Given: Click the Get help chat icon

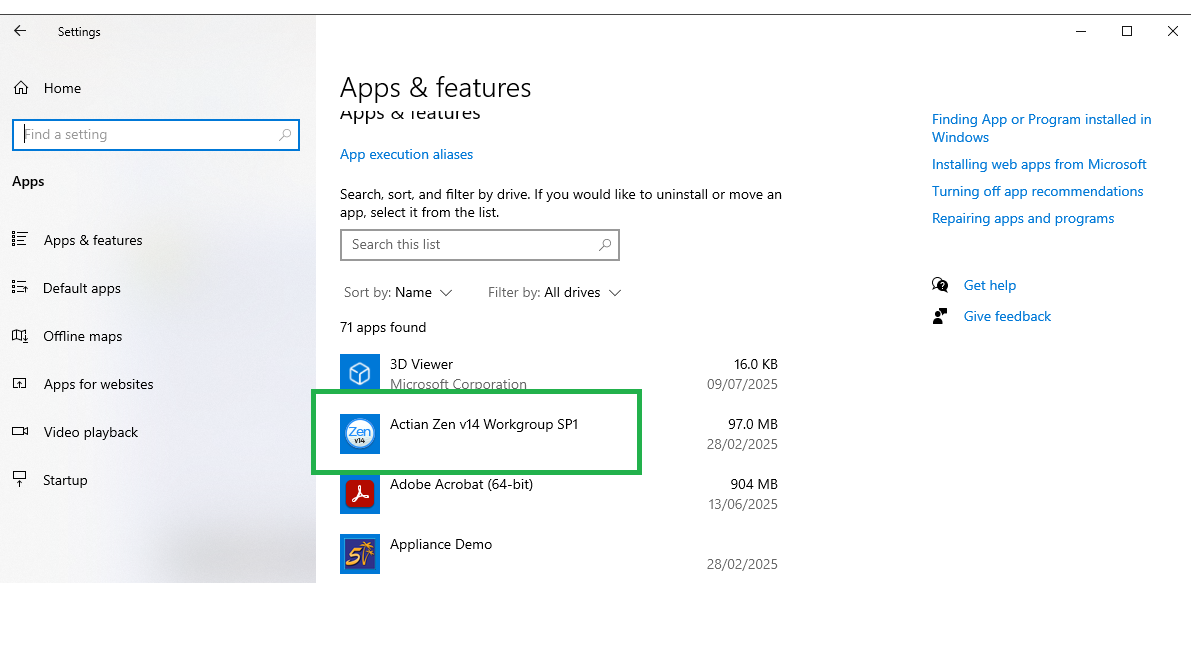Looking at the screenshot, I should point(940,285).
